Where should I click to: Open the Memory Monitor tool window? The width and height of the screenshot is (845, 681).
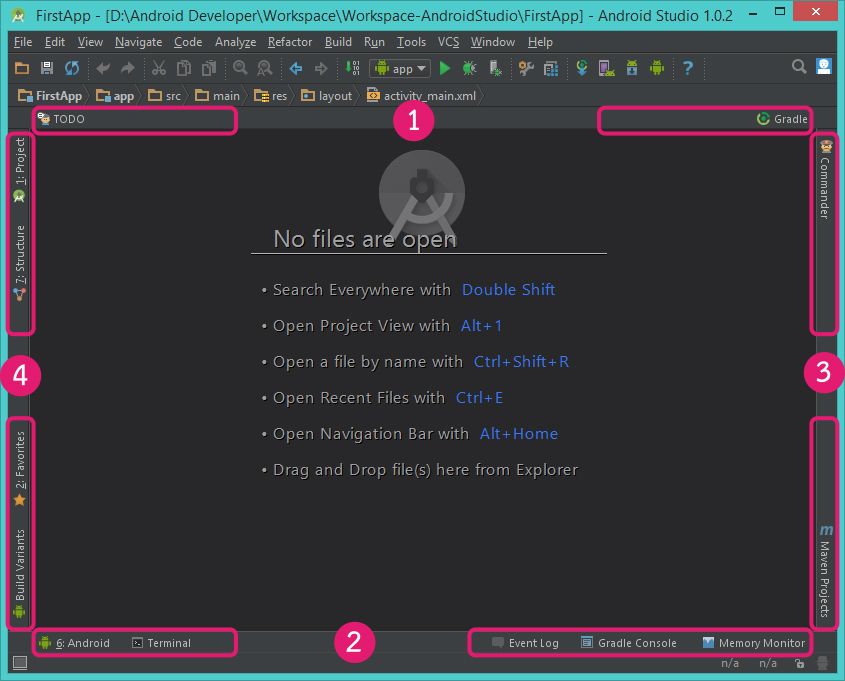click(754, 643)
